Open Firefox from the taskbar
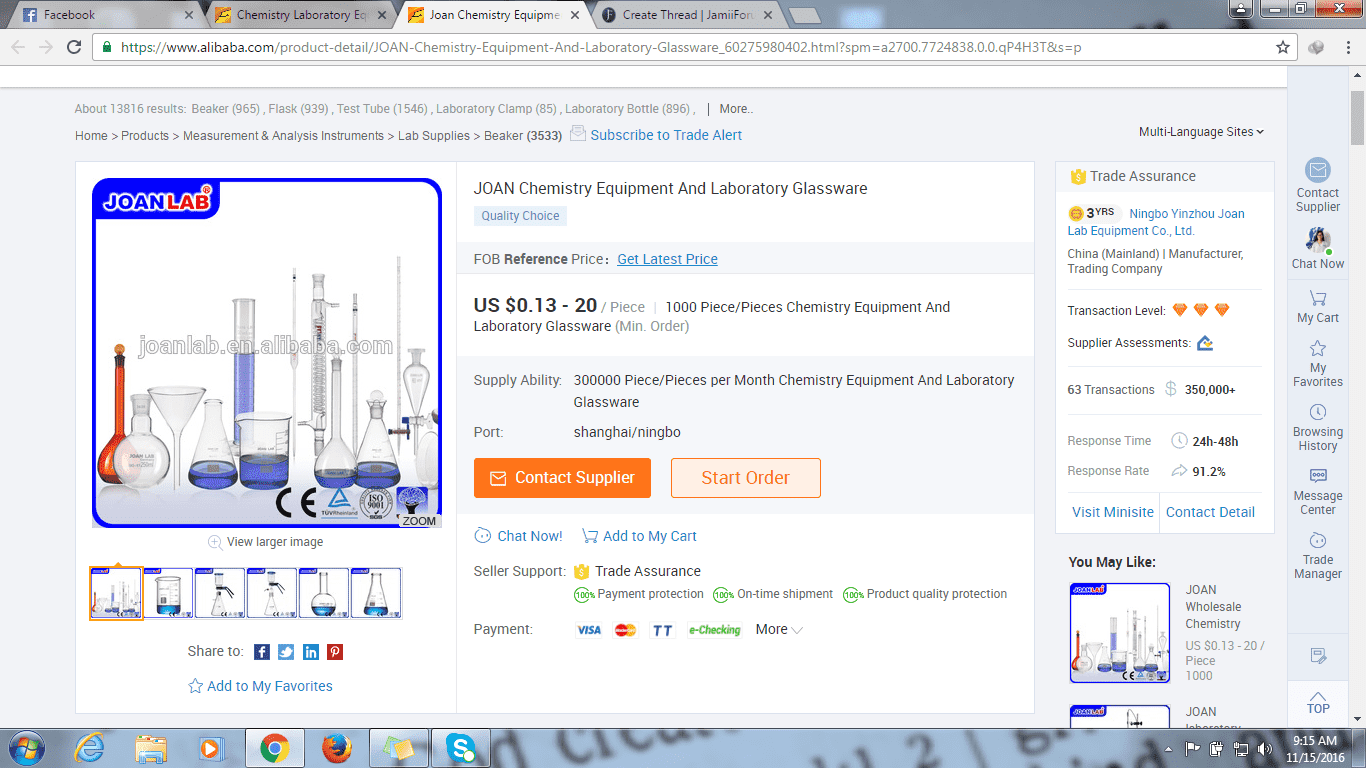1366x768 pixels. point(339,747)
